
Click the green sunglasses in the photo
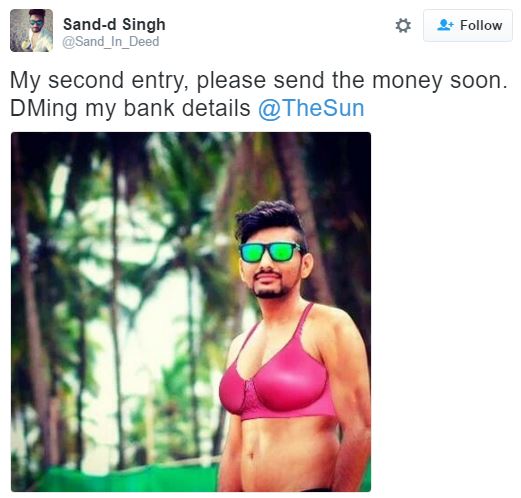click(270, 252)
